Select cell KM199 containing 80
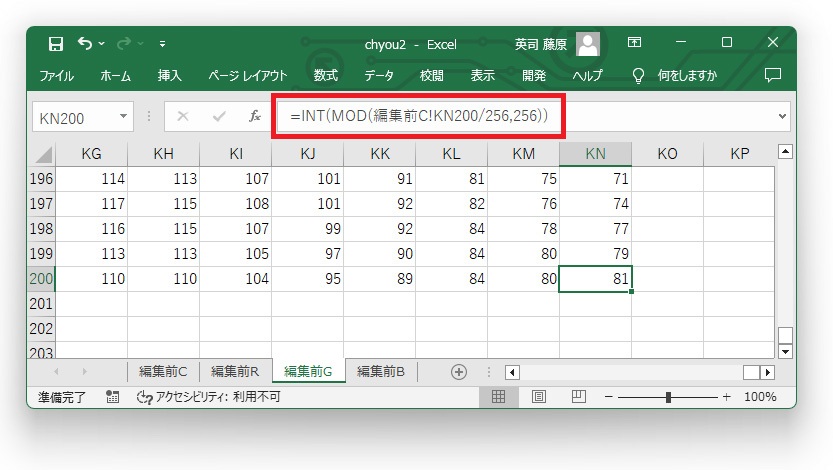 point(523,254)
